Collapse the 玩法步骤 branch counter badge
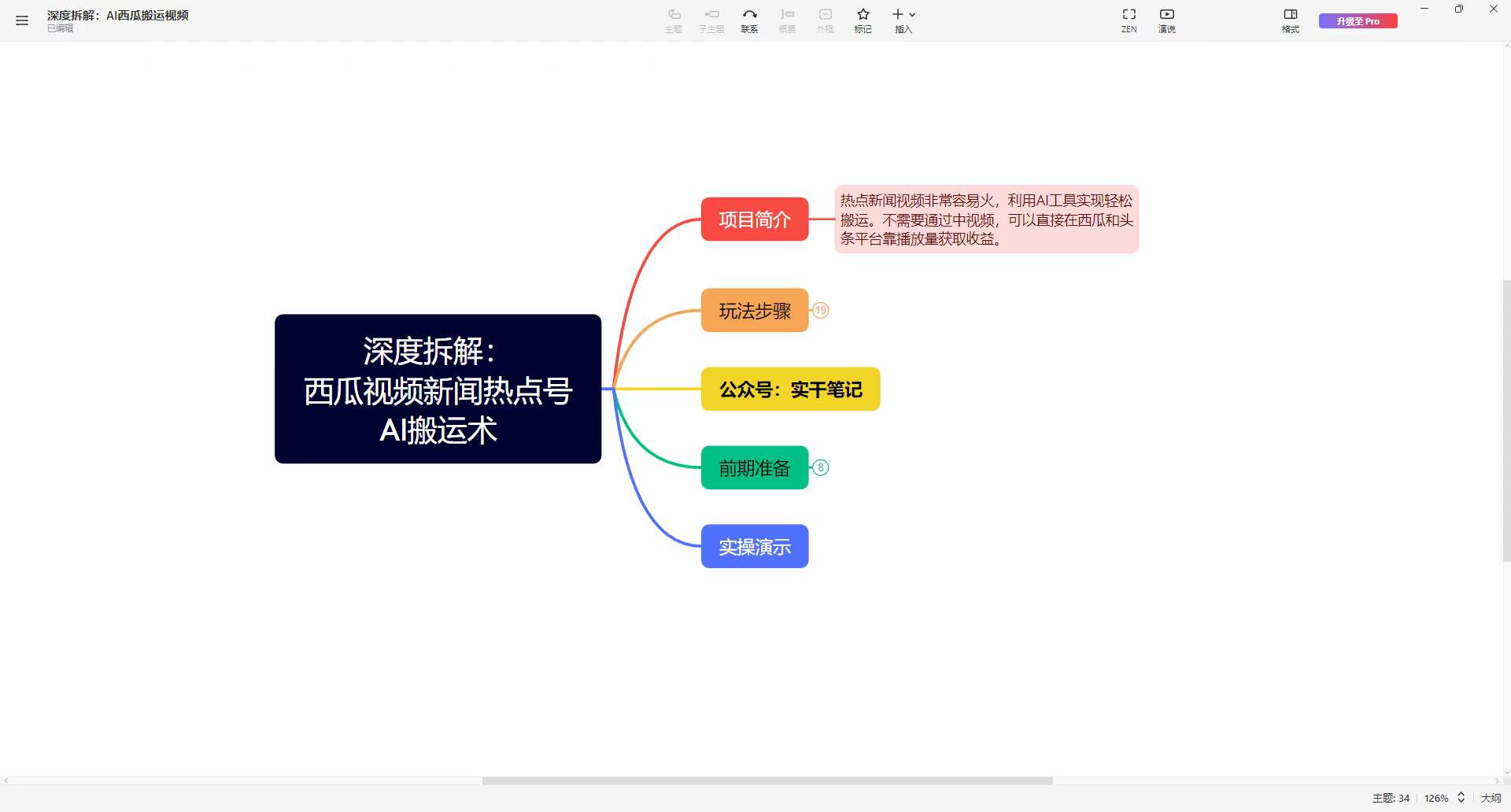This screenshot has height=812, width=1511. [x=821, y=310]
